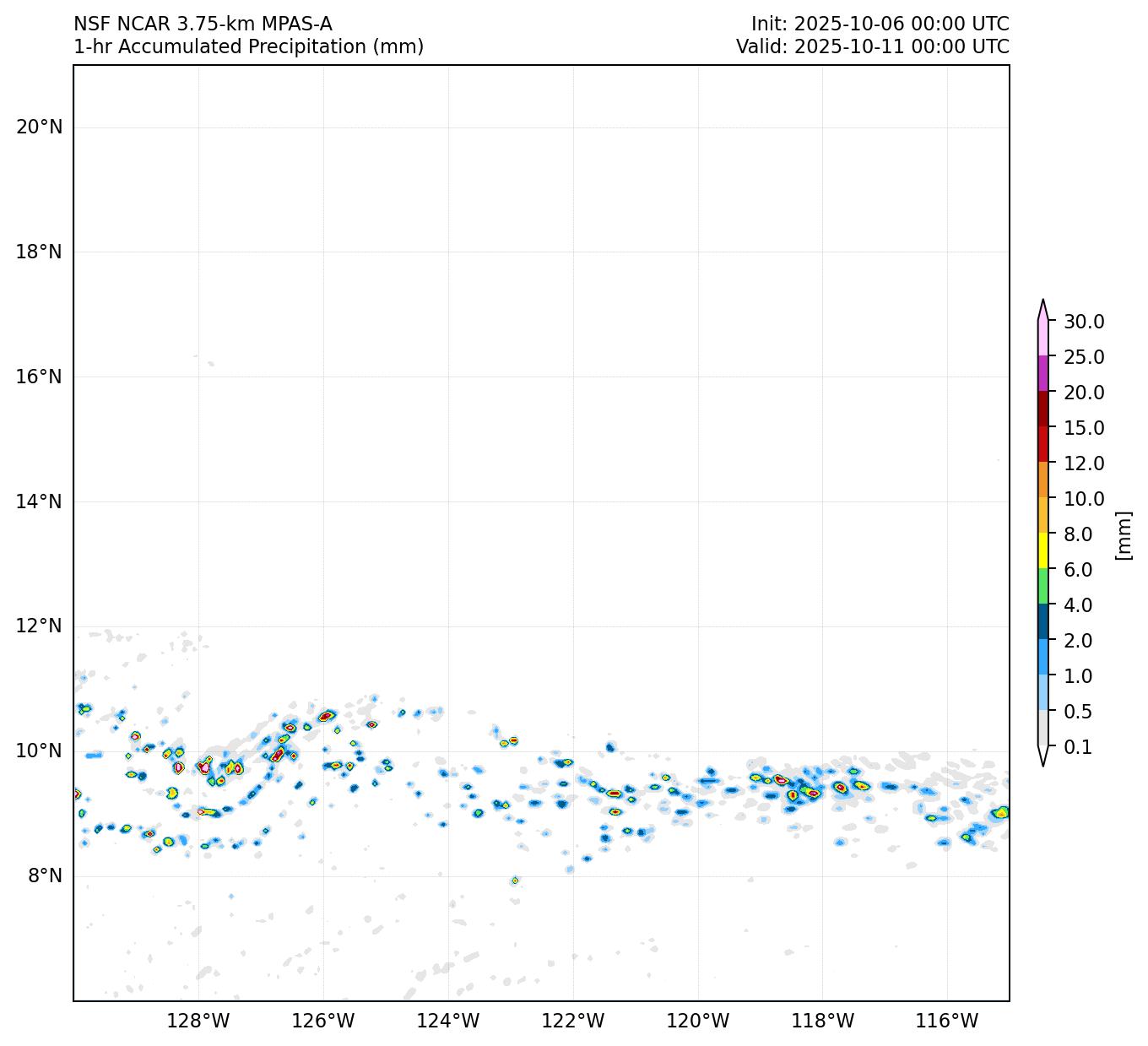Click the dark blue 2–4 mm swatch

1043,622
